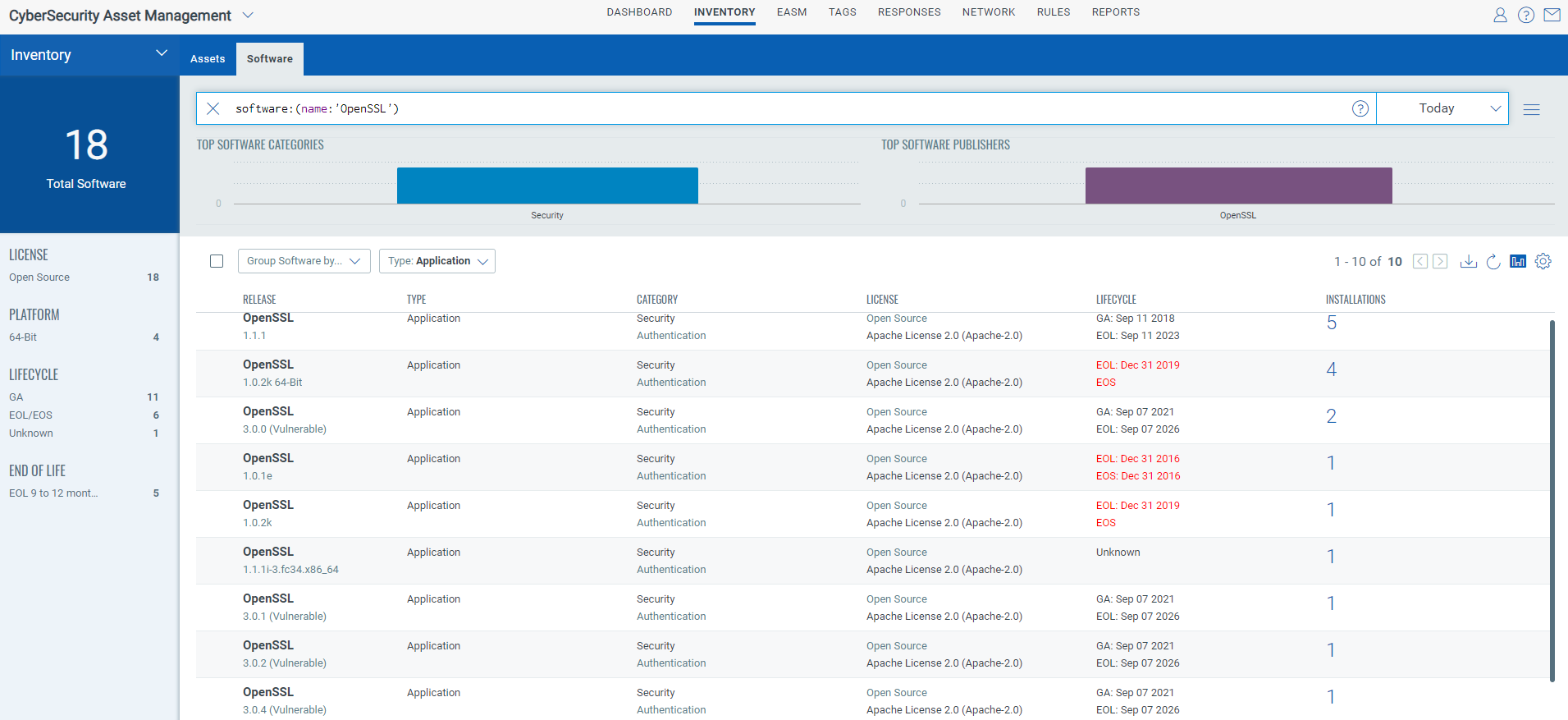Select the Inventory menu
The height and width of the screenshot is (720, 1568).
[x=725, y=12]
